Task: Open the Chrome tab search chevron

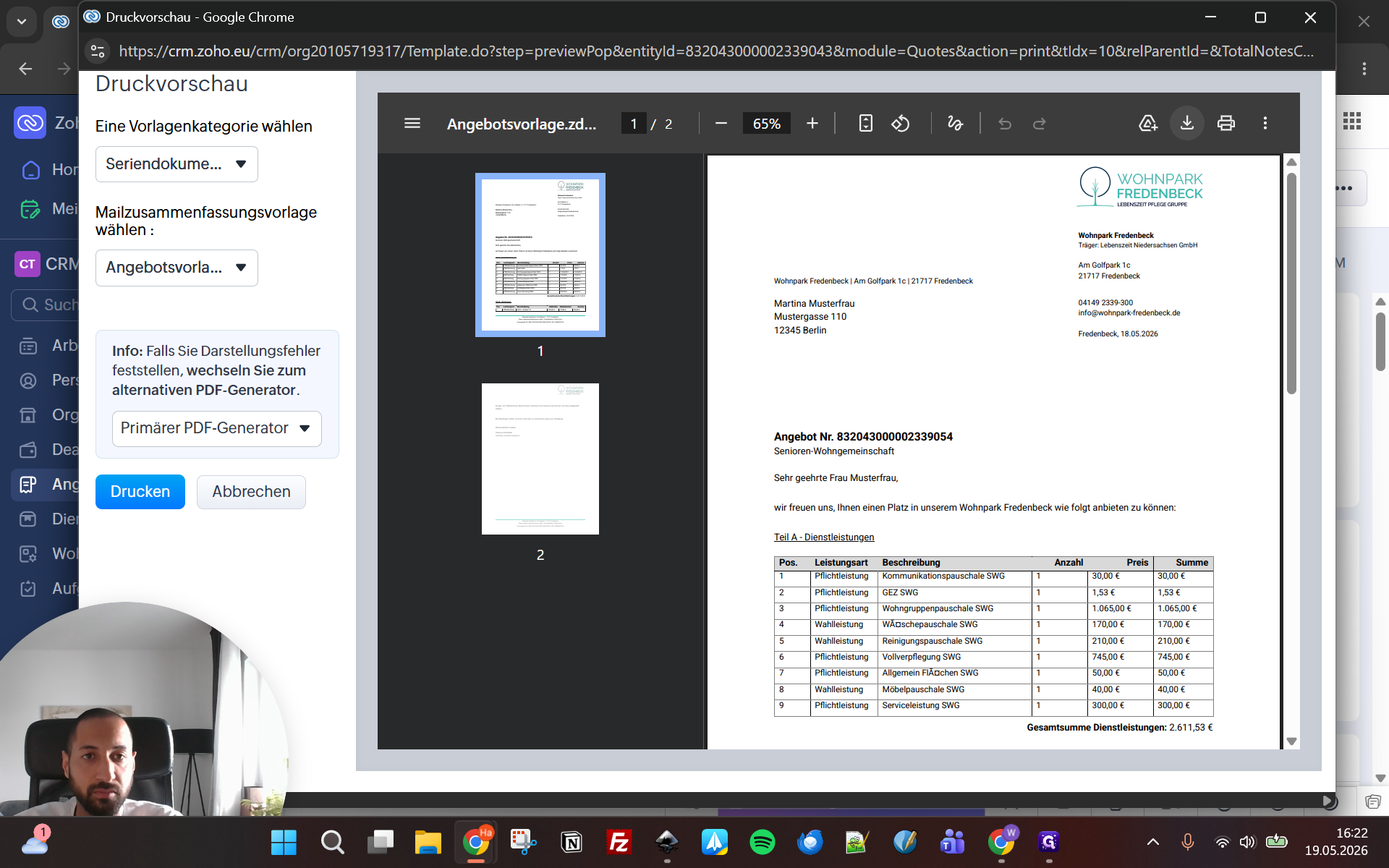Action: coord(22,22)
